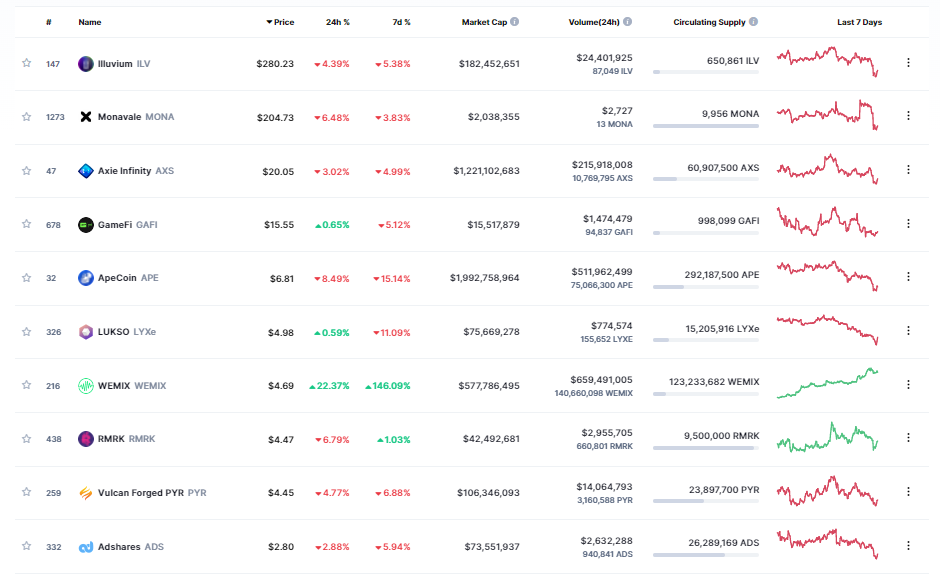Click the Circulating Supply info icon
940x581 pixels.
(754, 22)
